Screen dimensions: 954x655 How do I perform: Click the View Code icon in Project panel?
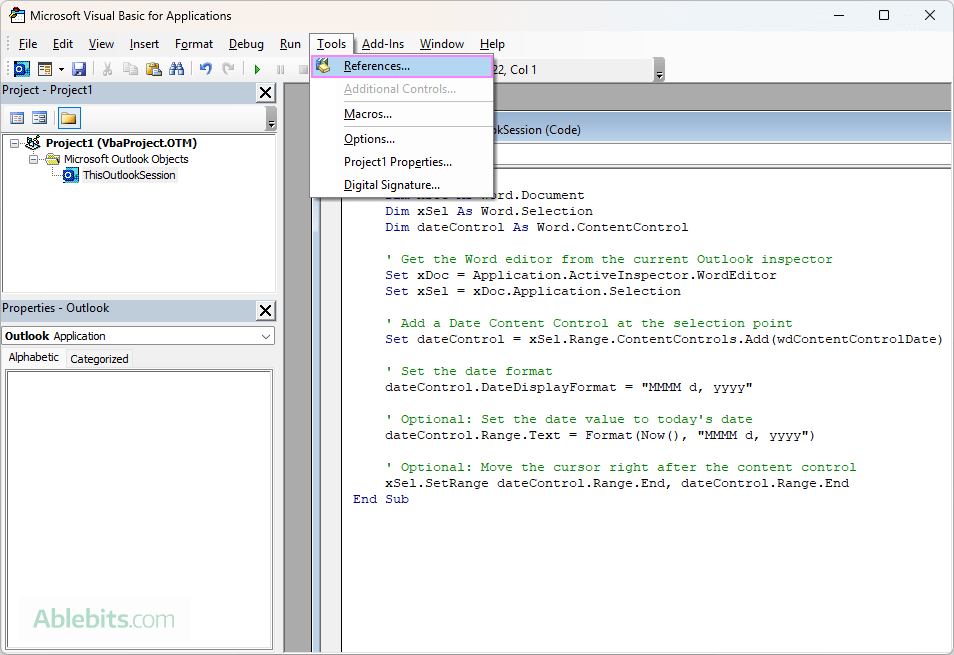pos(17,118)
